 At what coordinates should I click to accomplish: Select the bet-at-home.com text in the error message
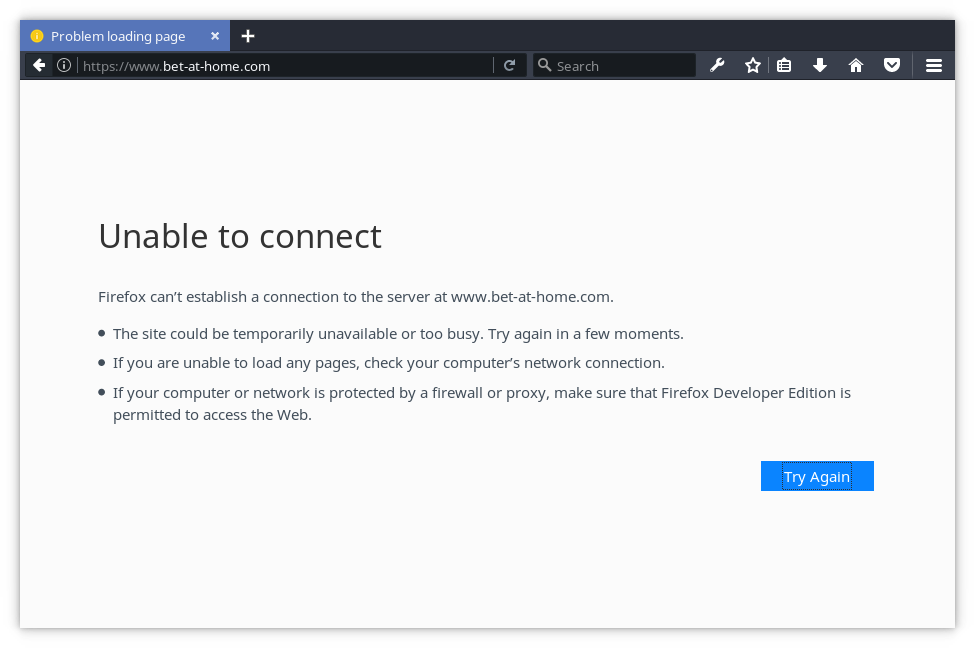click(x=531, y=296)
